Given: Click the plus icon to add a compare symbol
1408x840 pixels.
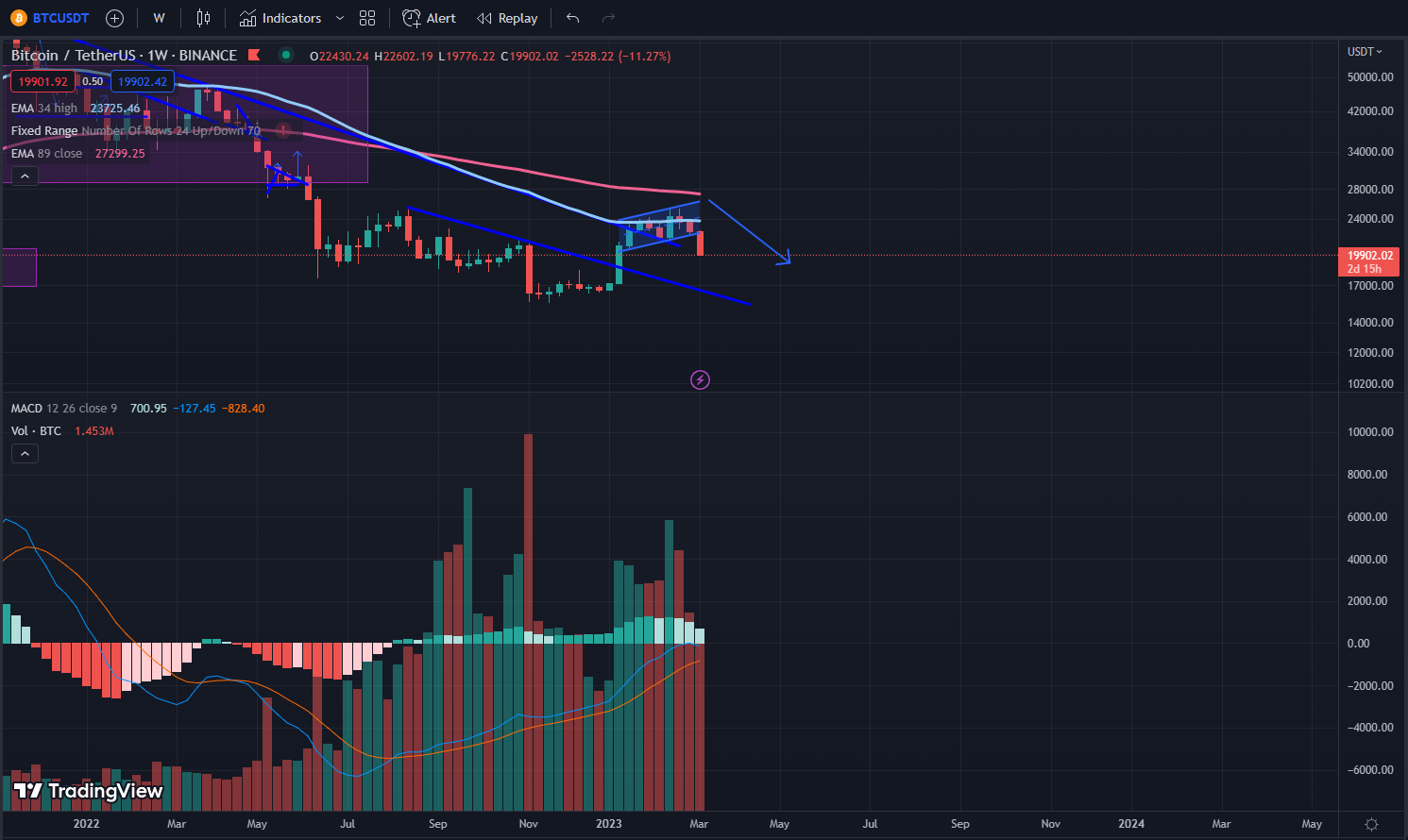Looking at the screenshot, I should pos(114,18).
